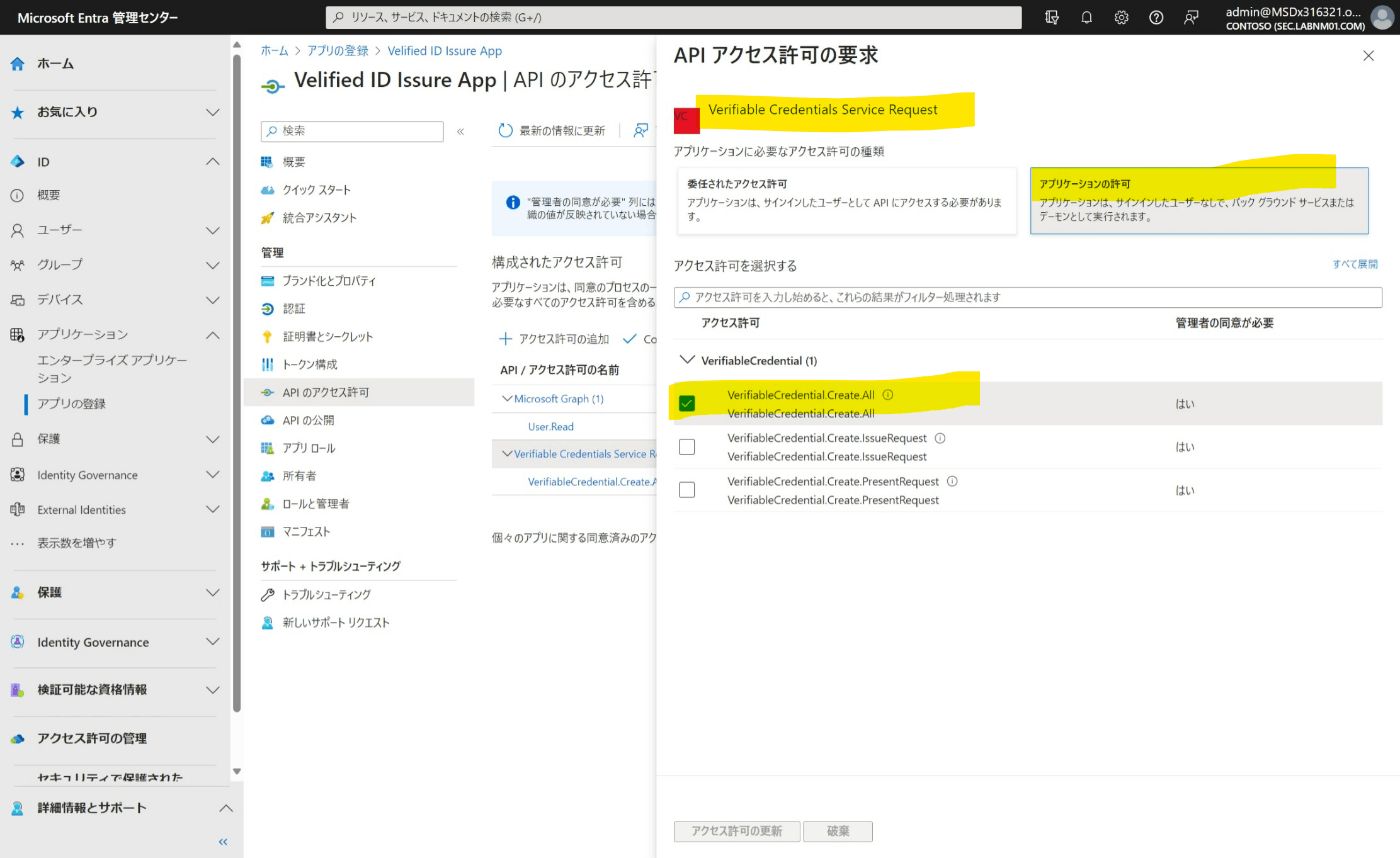1400x858 pixels.
Task: Click アクセス許可の追加 button
Action: (554, 339)
